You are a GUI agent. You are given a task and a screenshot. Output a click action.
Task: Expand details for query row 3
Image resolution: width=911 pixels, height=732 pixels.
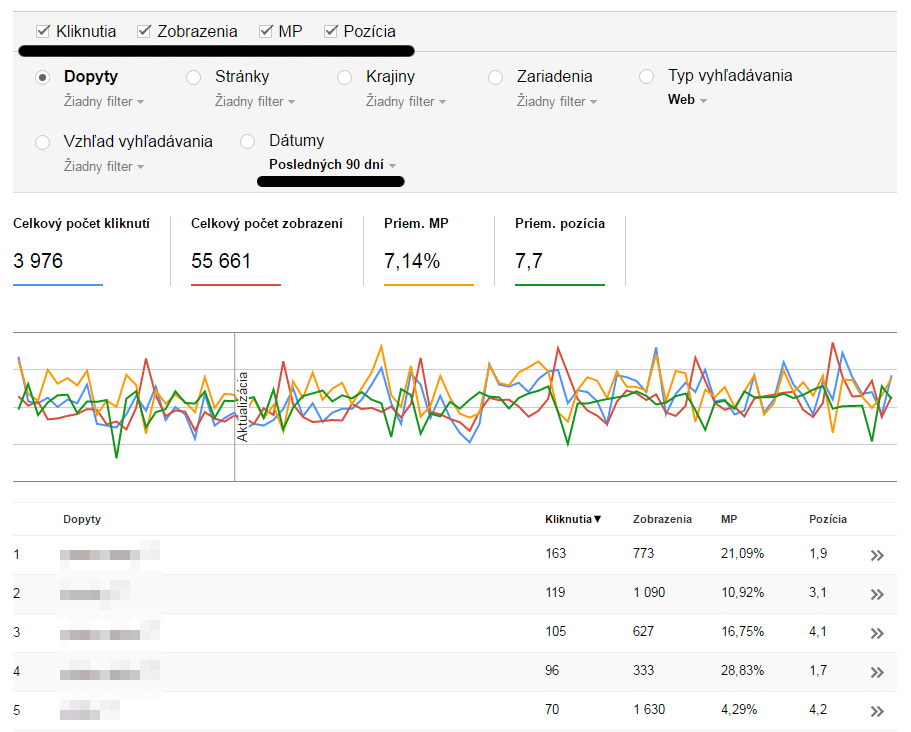(877, 633)
